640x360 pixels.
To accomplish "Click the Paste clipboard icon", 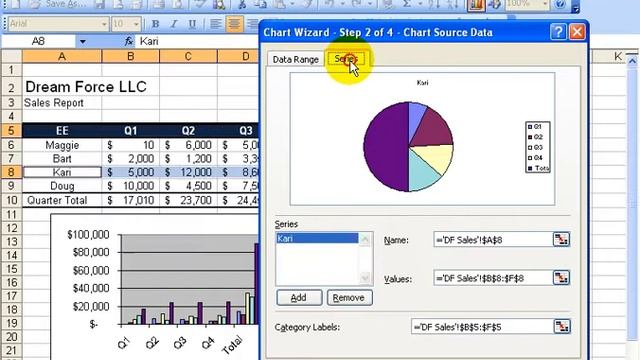I will pyautogui.click(x=280, y=5).
